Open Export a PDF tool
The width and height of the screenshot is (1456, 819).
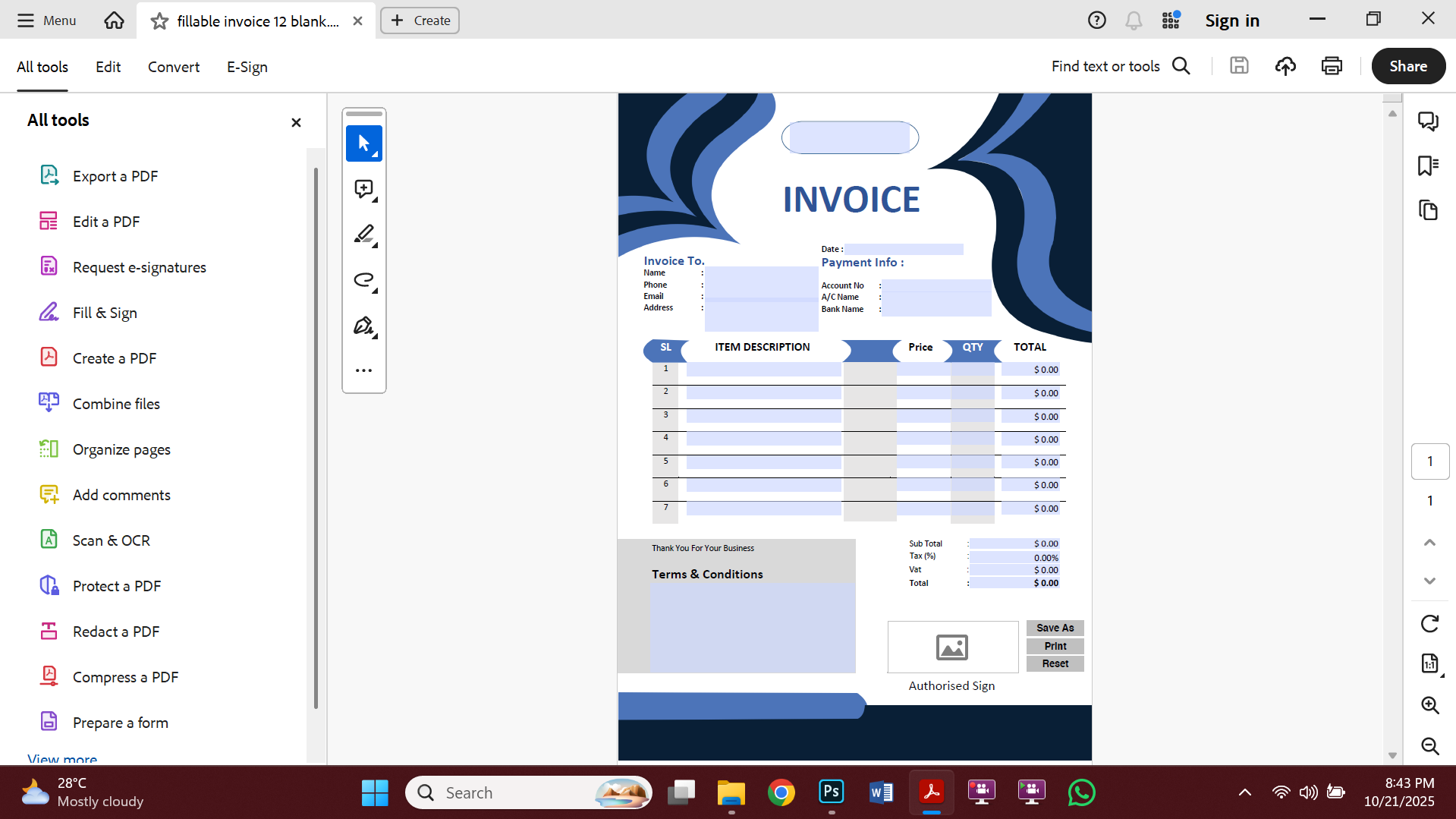click(115, 175)
